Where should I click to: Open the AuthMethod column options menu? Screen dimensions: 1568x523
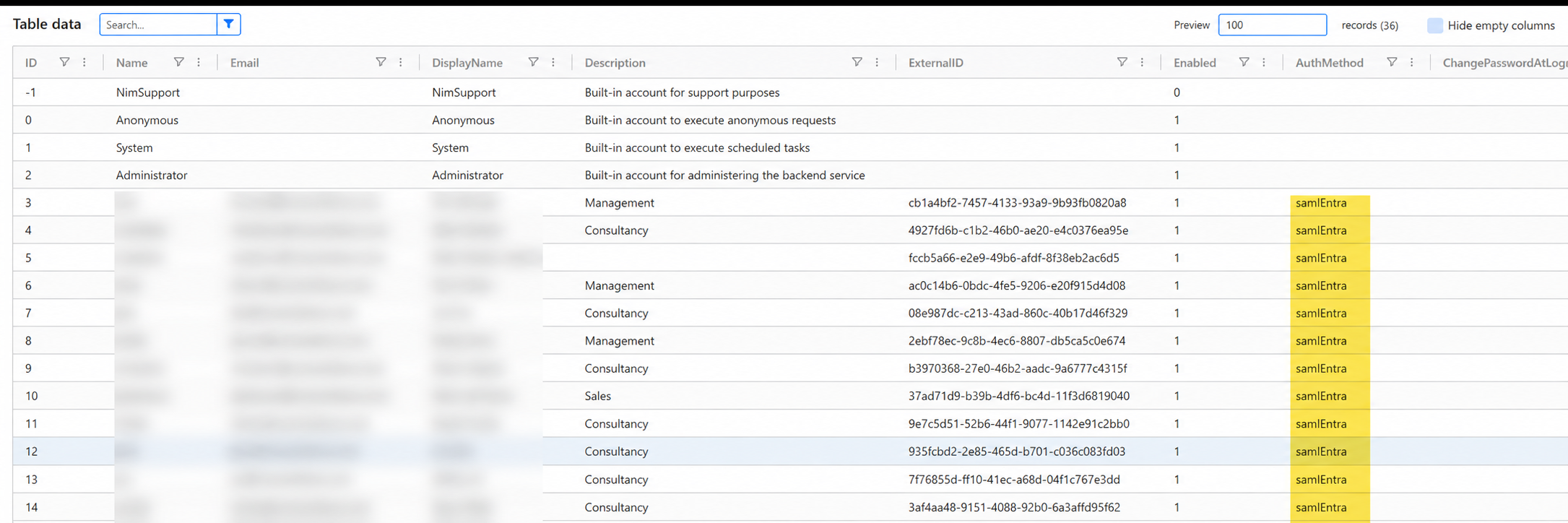tap(1412, 62)
